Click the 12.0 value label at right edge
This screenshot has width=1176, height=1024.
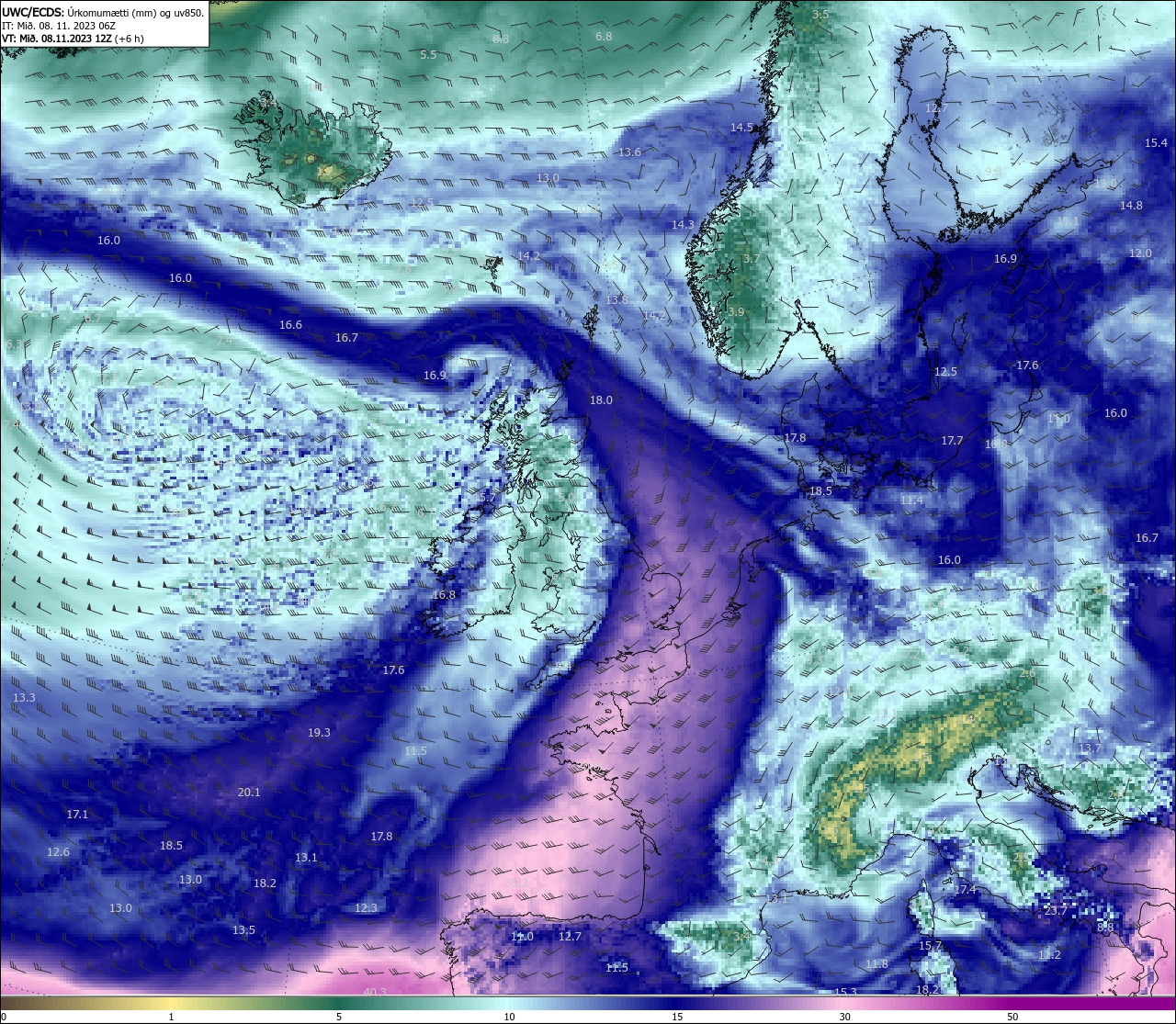(x=1140, y=253)
